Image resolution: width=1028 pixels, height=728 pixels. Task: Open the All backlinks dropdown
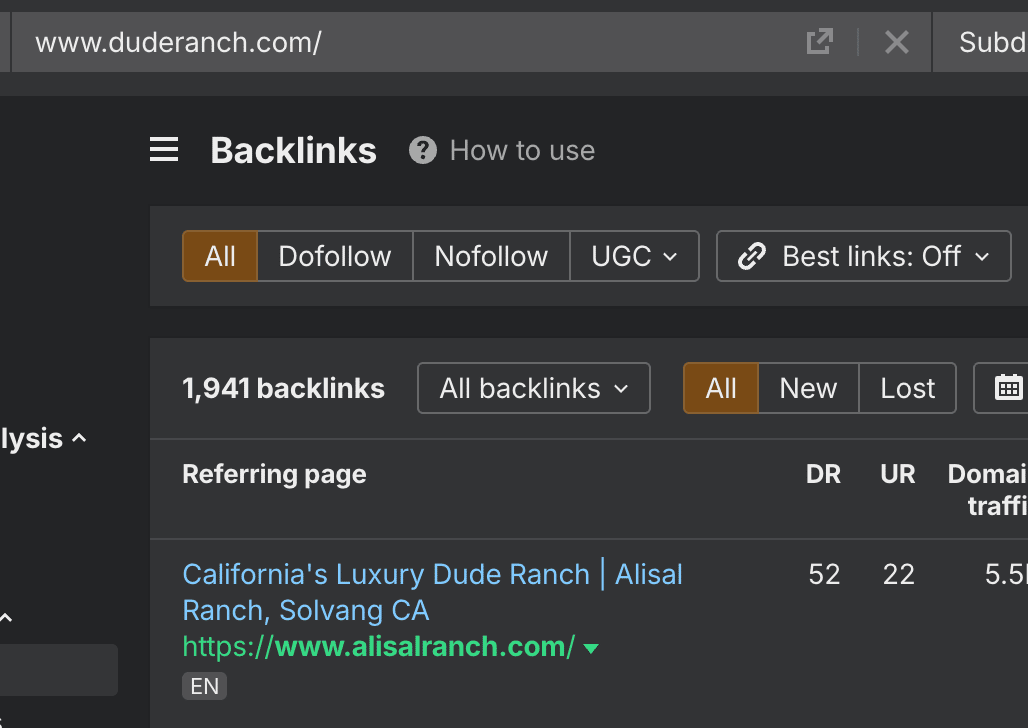tap(534, 388)
